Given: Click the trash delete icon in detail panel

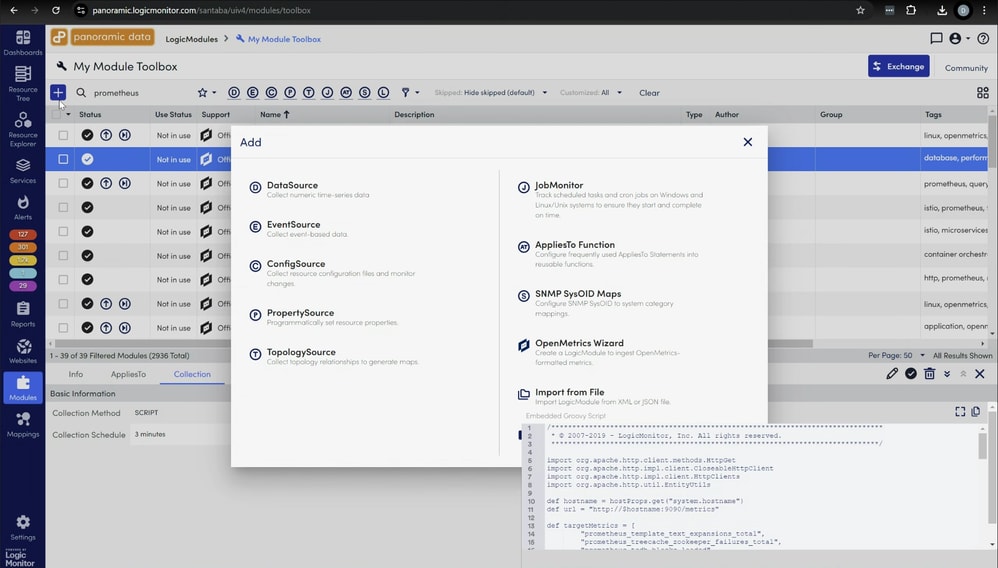Looking at the screenshot, I should (x=929, y=374).
